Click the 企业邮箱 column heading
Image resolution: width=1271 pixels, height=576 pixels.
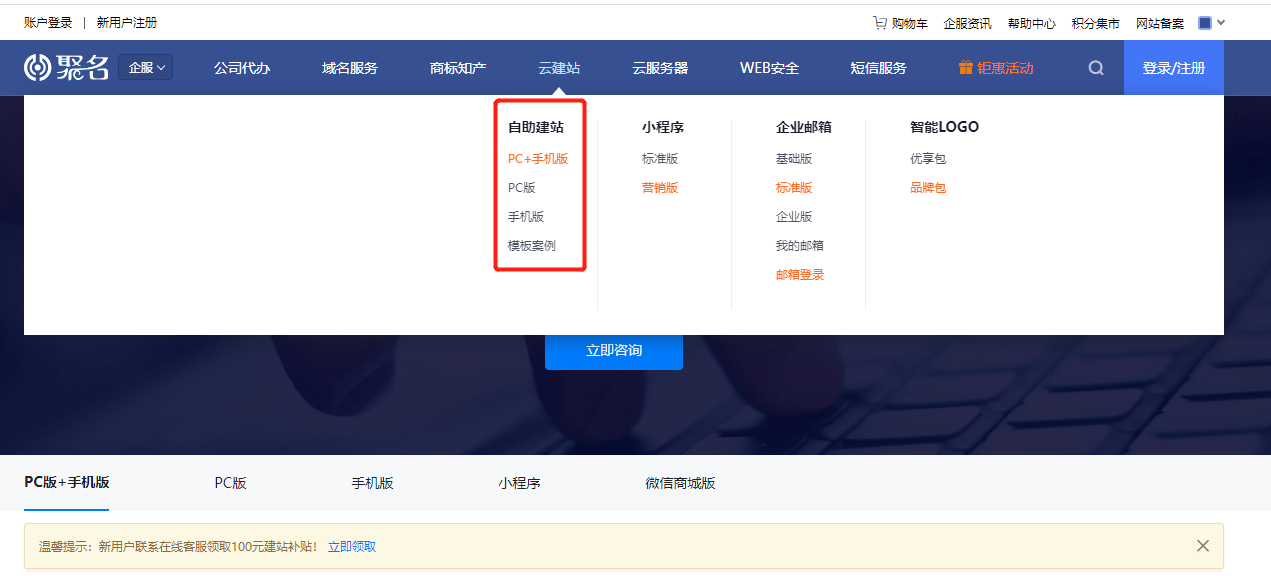pos(804,128)
